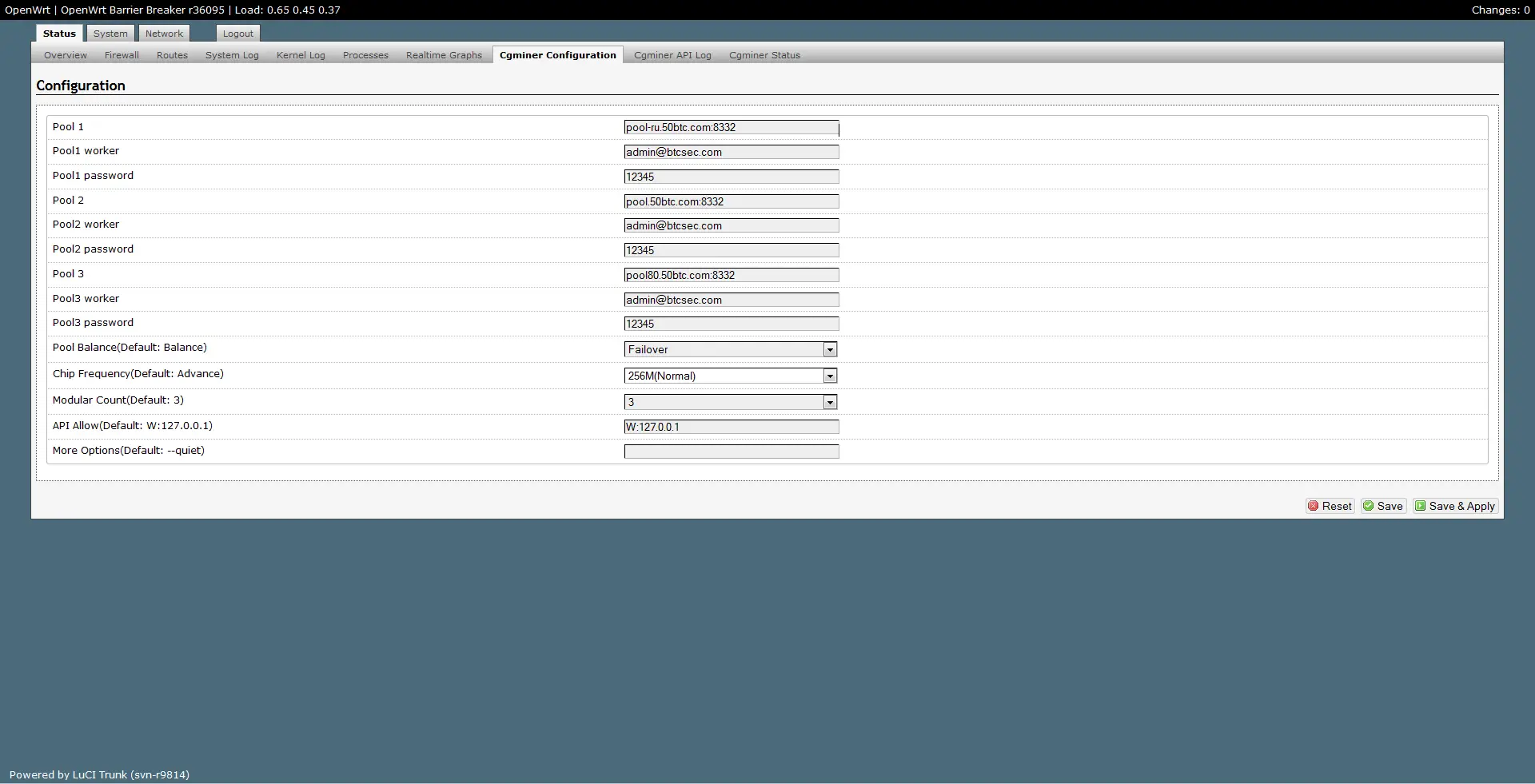Open the Routes subtab

[172, 55]
